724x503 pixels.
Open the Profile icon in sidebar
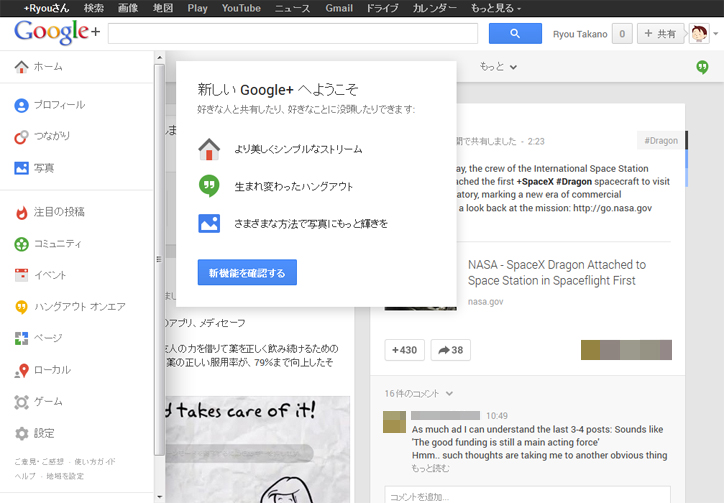(x=21, y=105)
